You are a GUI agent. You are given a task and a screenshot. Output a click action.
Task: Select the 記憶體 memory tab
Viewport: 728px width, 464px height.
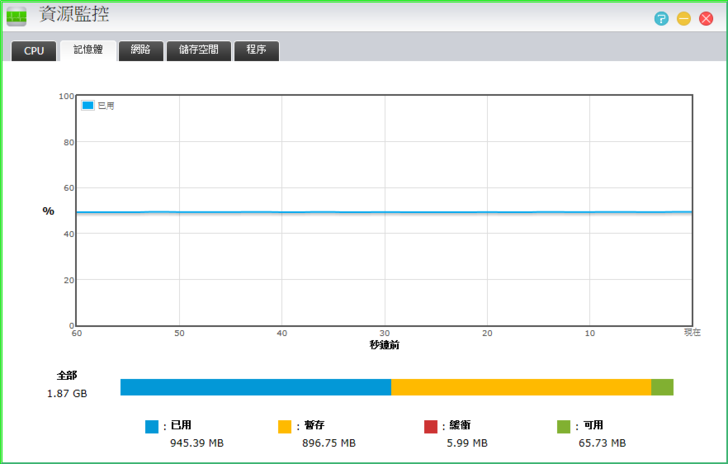click(x=88, y=50)
